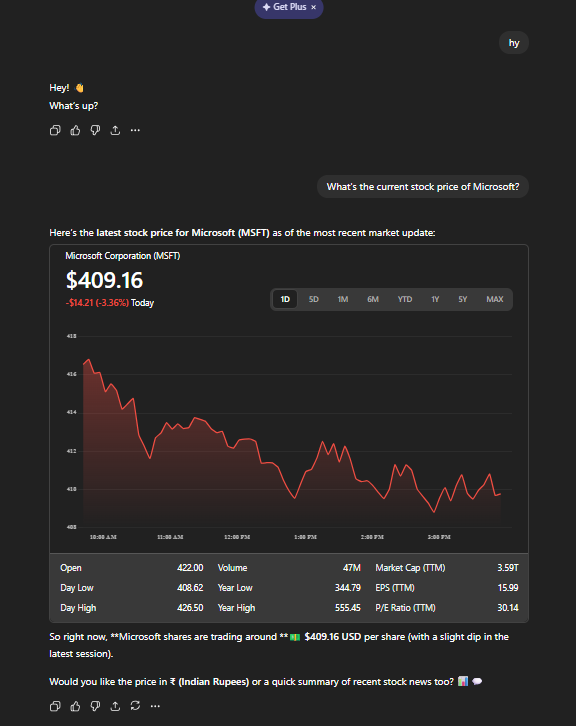Like the Microsoft stock response
The width and height of the screenshot is (576, 726).
tap(75, 706)
